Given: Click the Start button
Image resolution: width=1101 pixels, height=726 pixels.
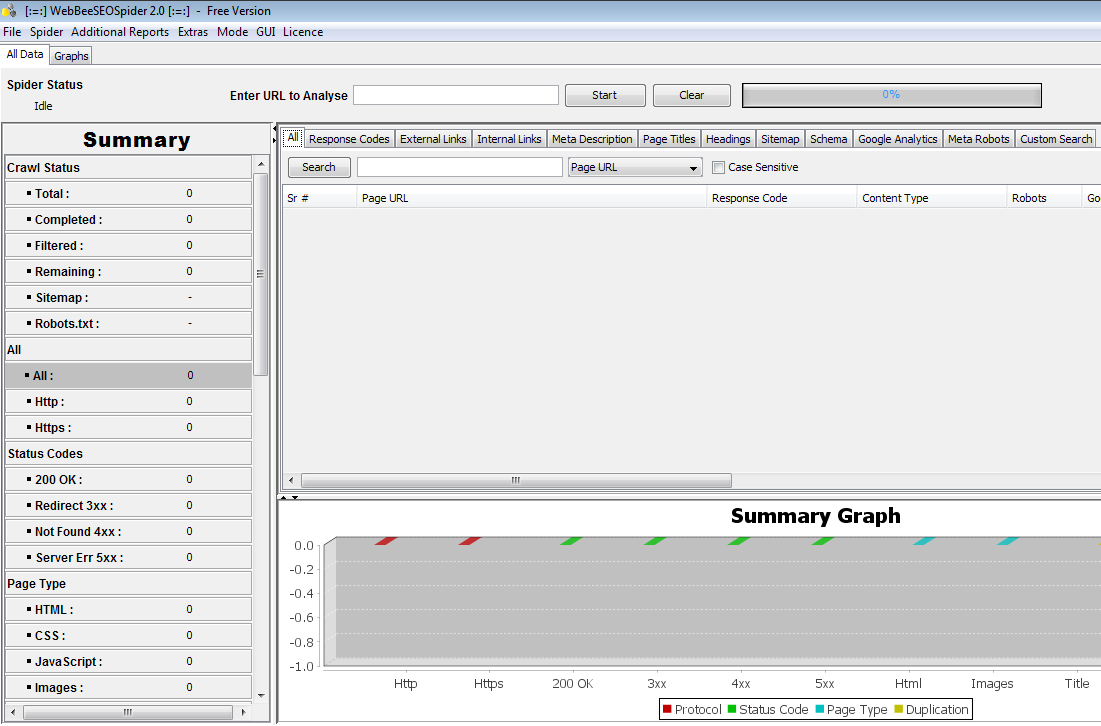Looking at the screenshot, I should tap(605, 95).
